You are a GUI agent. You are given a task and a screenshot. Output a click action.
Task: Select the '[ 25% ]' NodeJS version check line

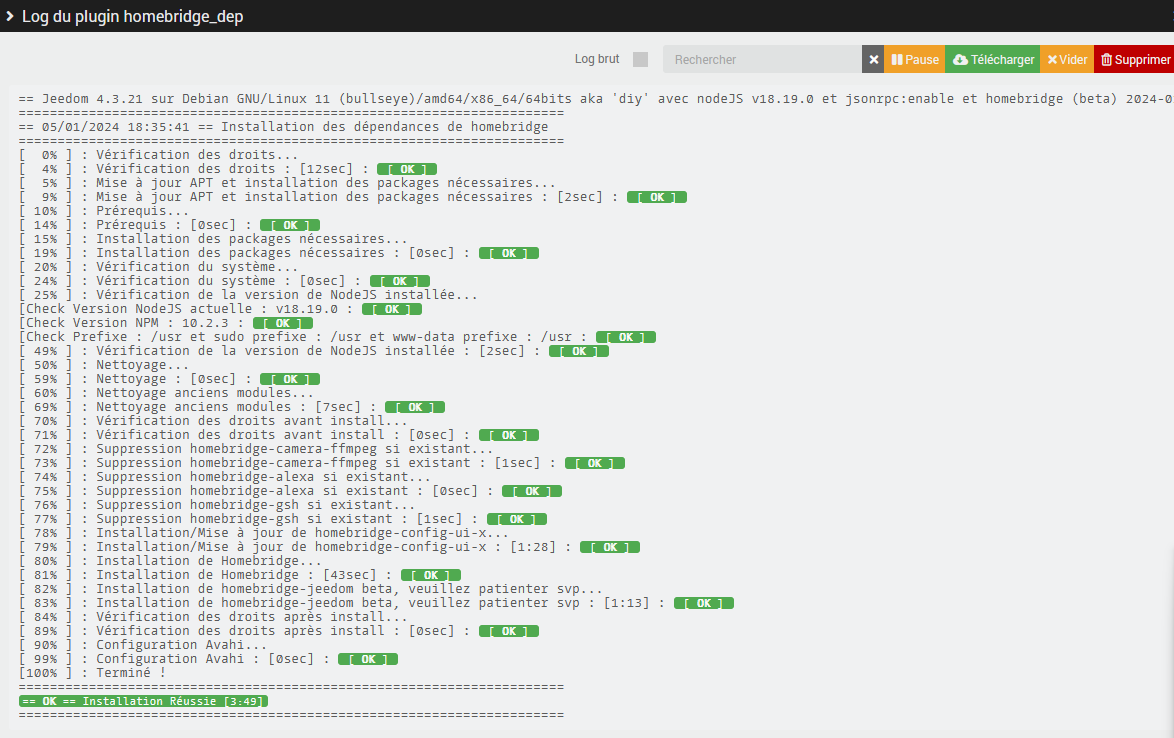point(248,295)
